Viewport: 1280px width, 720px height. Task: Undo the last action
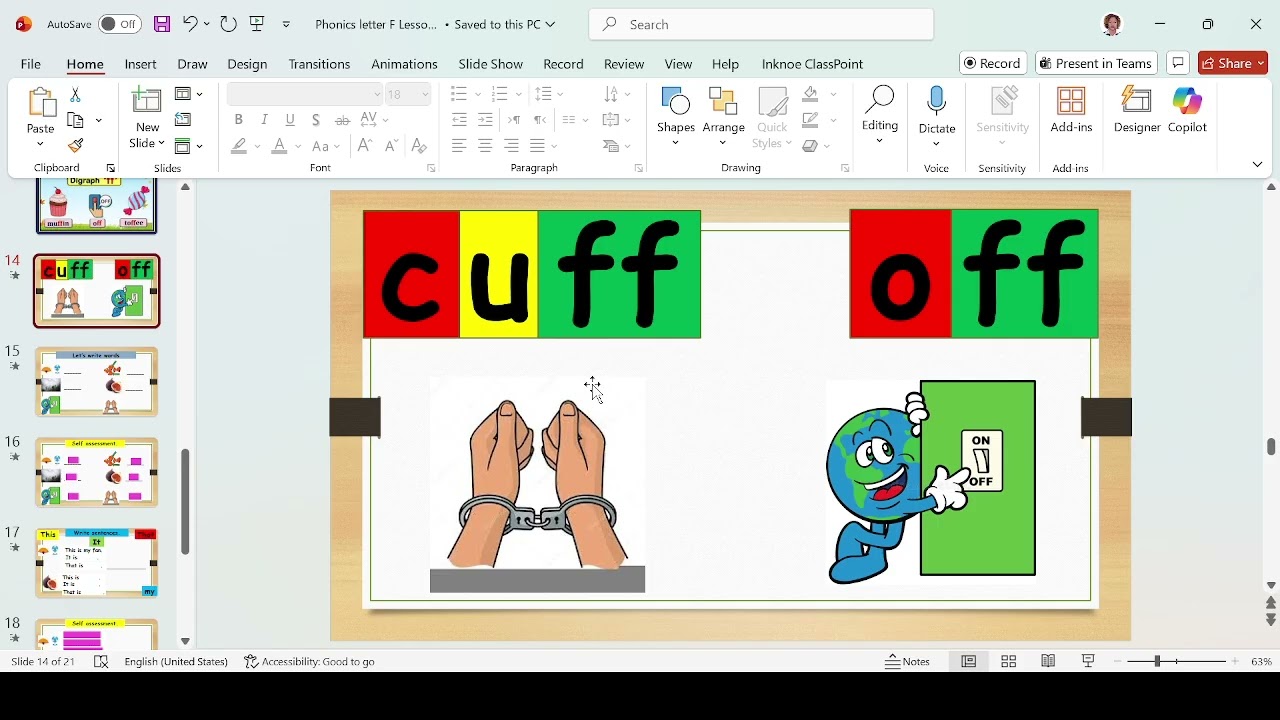[190, 24]
